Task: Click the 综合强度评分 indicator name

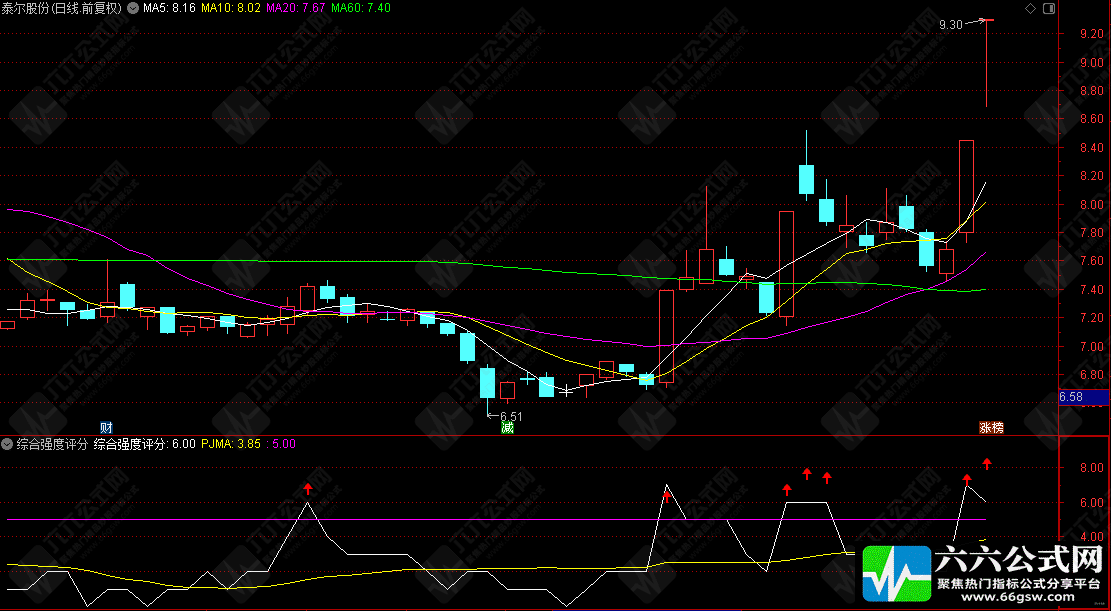Action: point(52,444)
